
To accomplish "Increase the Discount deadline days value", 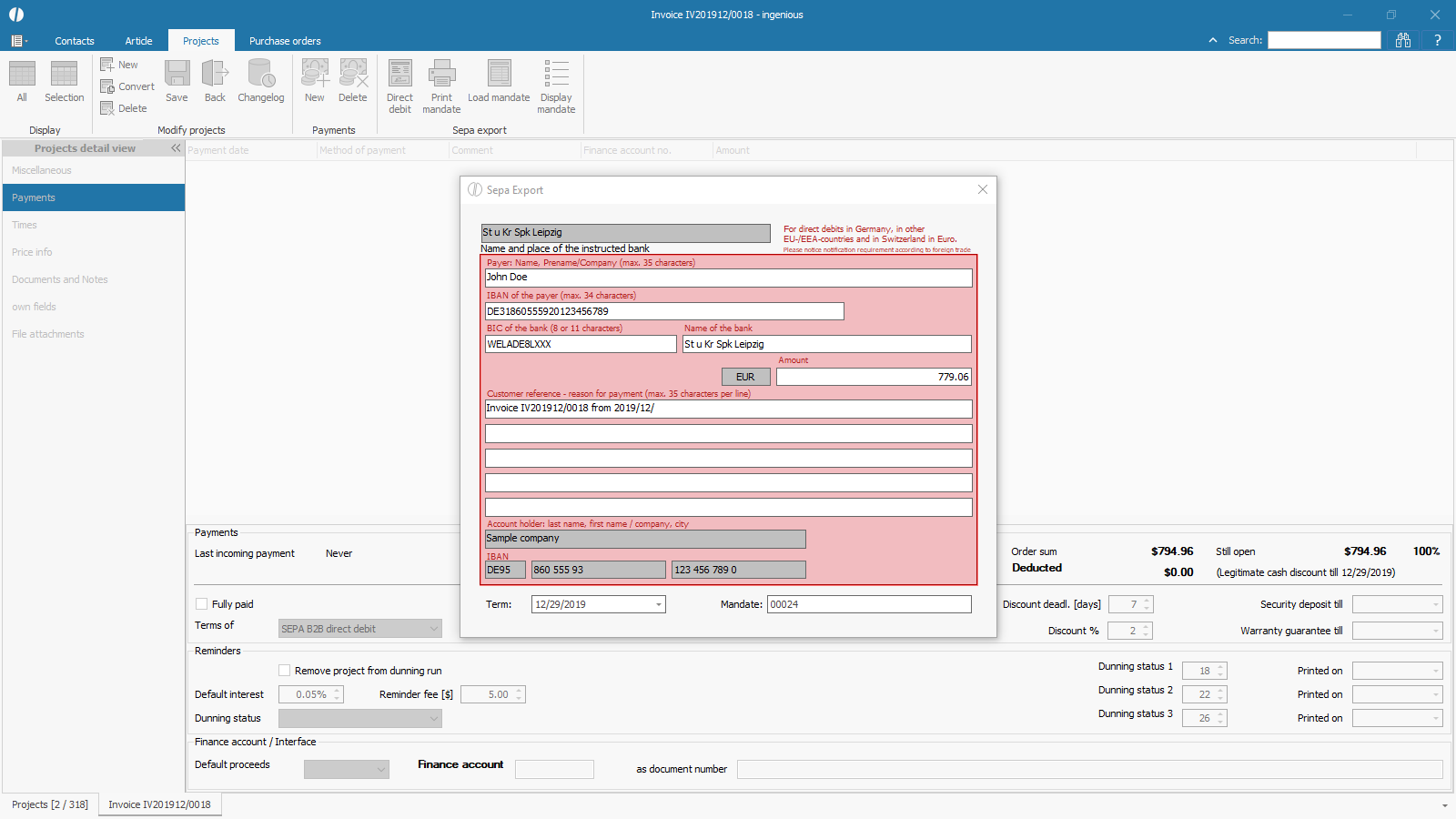I will [x=1148, y=601].
